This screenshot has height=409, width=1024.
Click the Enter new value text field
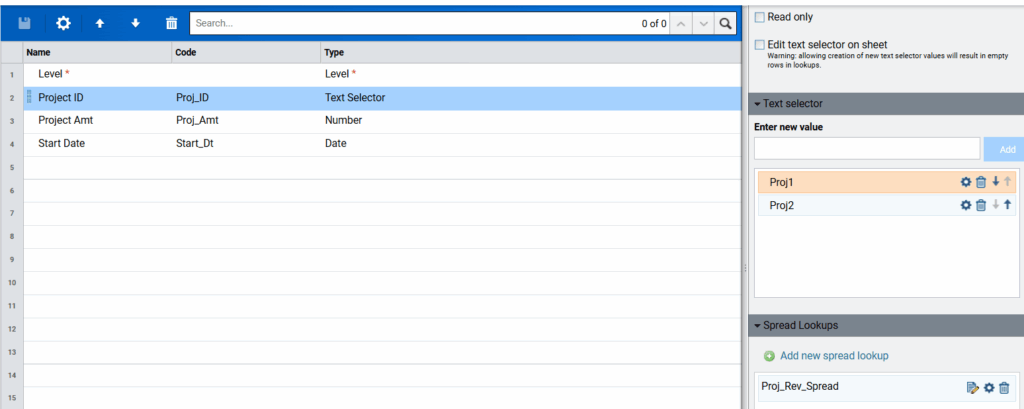tap(866, 149)
